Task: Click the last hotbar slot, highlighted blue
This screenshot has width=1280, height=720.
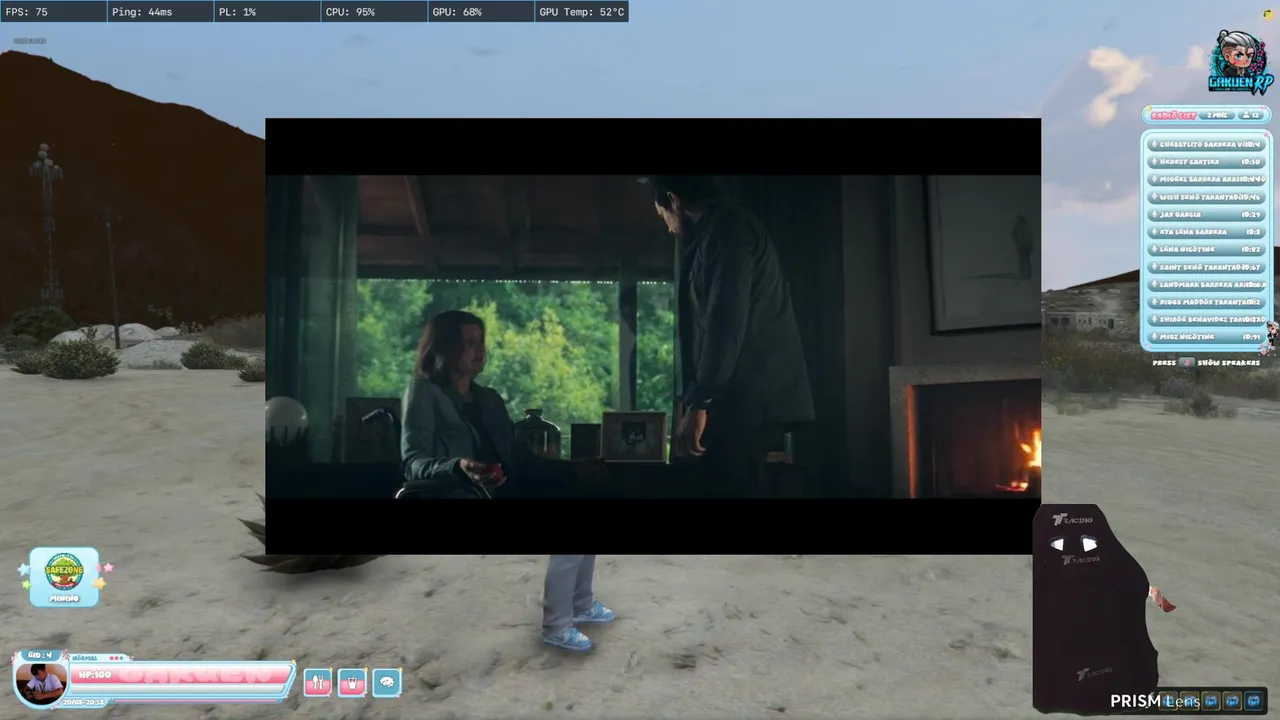Action: [1255, 701]
